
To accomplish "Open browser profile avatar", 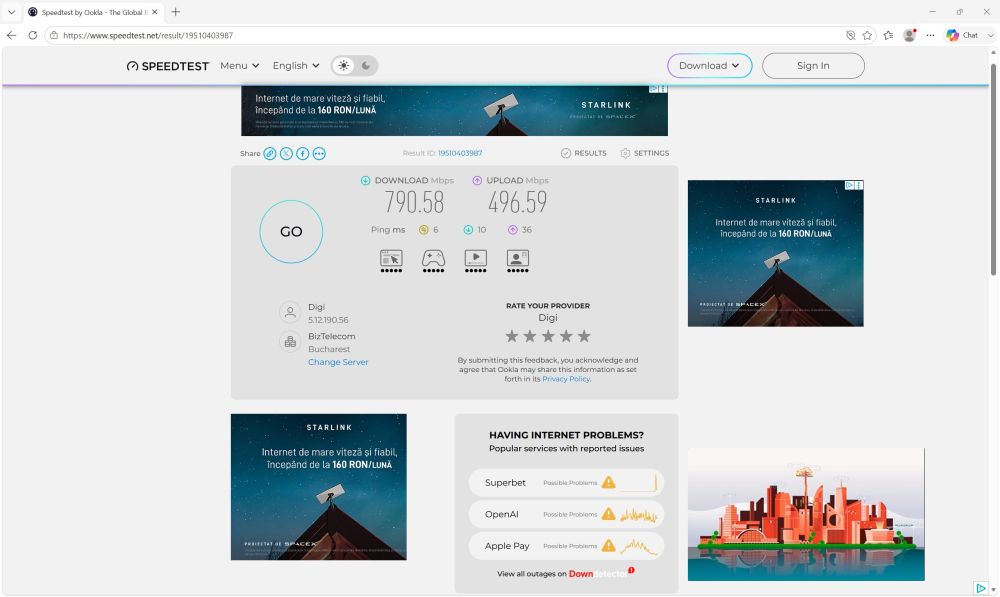I will pos(909,35).
